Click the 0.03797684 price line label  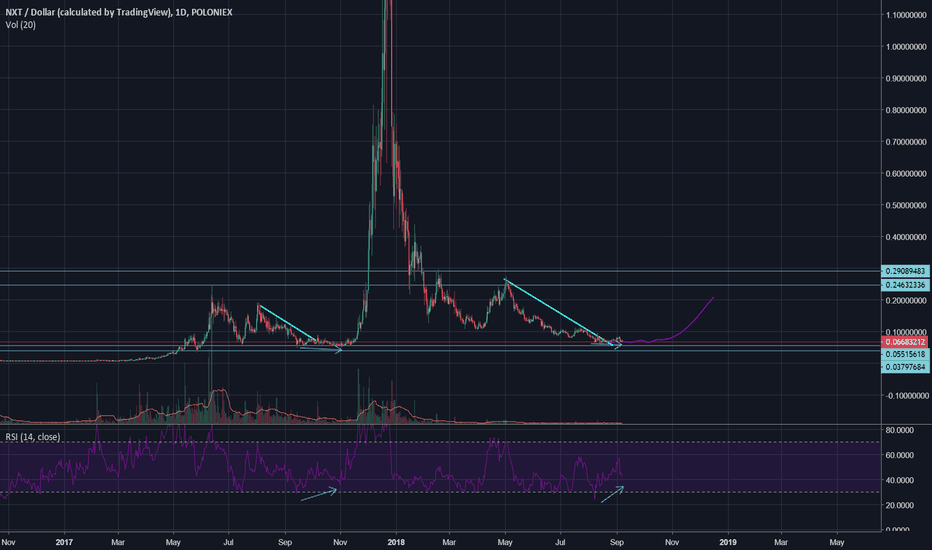[x=905, y=367]
